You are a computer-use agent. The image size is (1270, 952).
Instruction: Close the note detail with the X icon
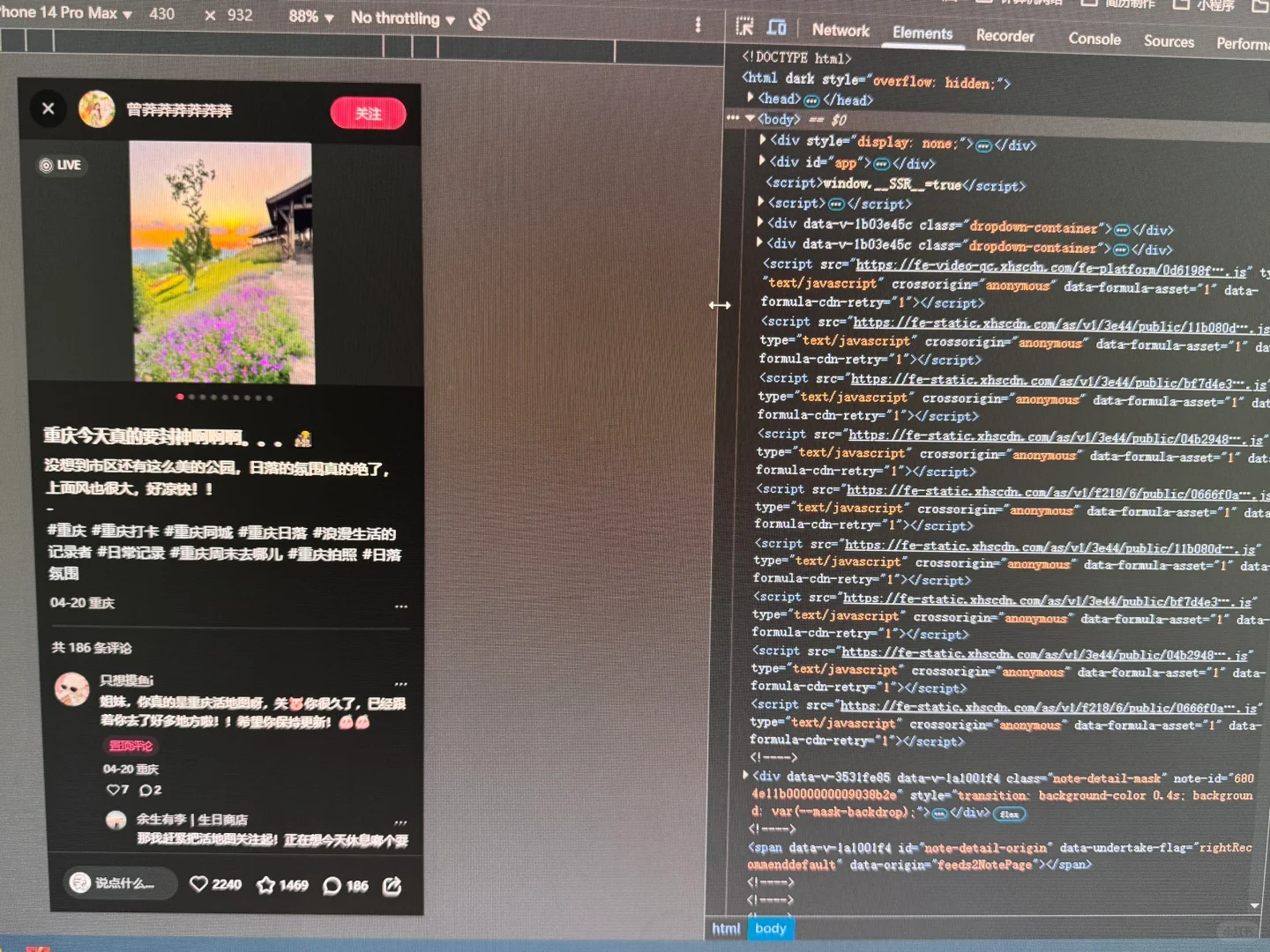(49, 108)
